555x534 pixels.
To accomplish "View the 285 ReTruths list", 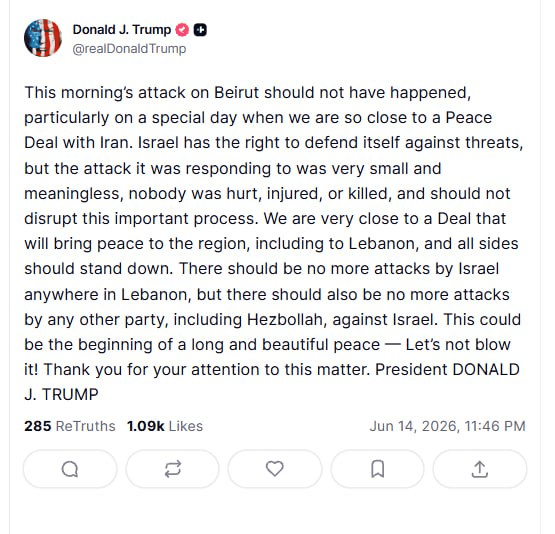I will (70, 426).
